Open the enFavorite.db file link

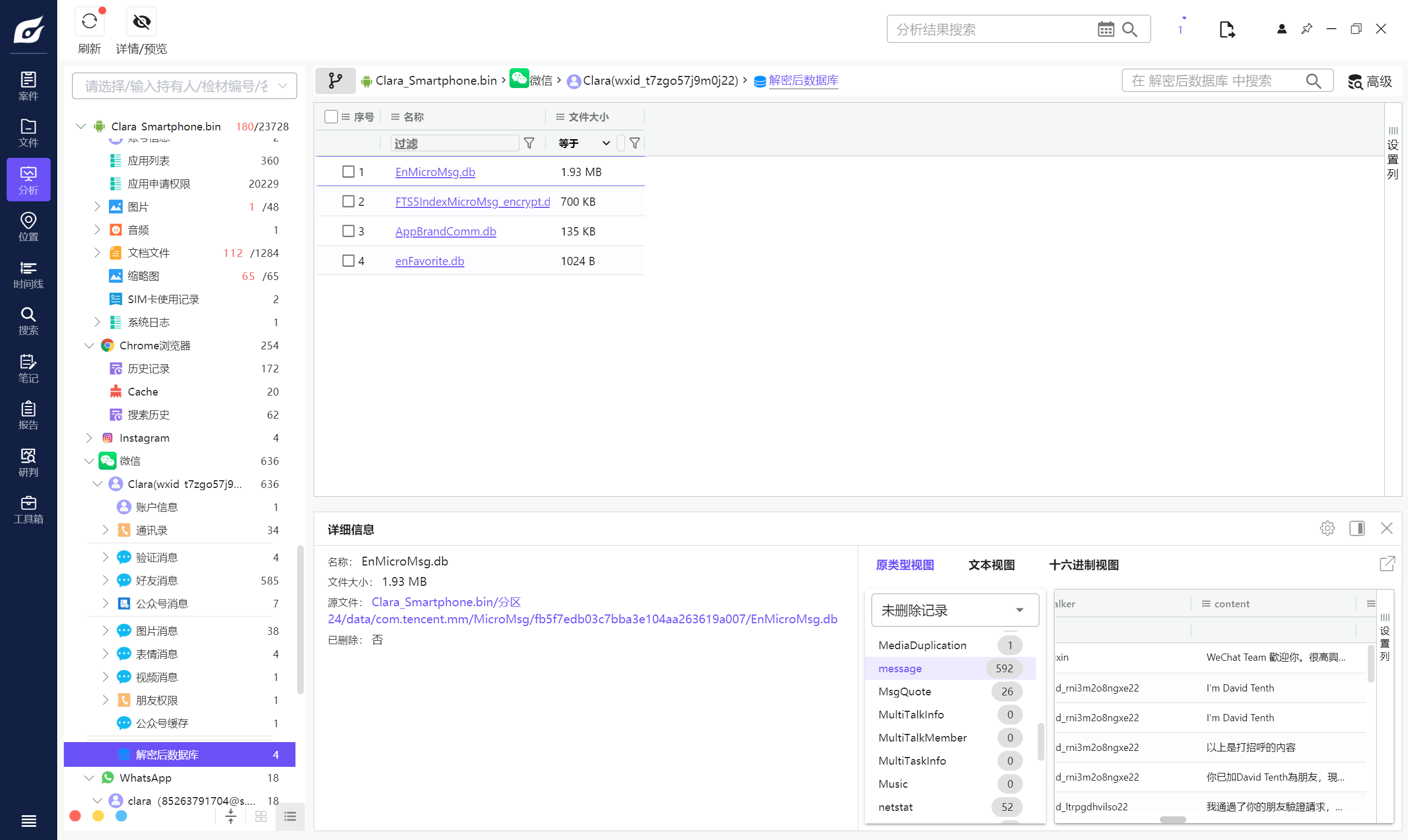(x=429, y=261)
